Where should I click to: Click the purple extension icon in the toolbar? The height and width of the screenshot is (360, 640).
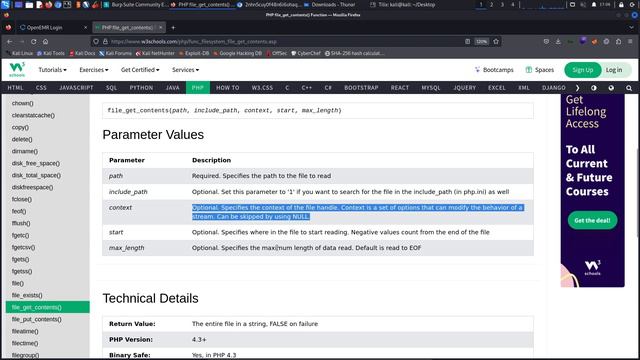tap(582, 41)
